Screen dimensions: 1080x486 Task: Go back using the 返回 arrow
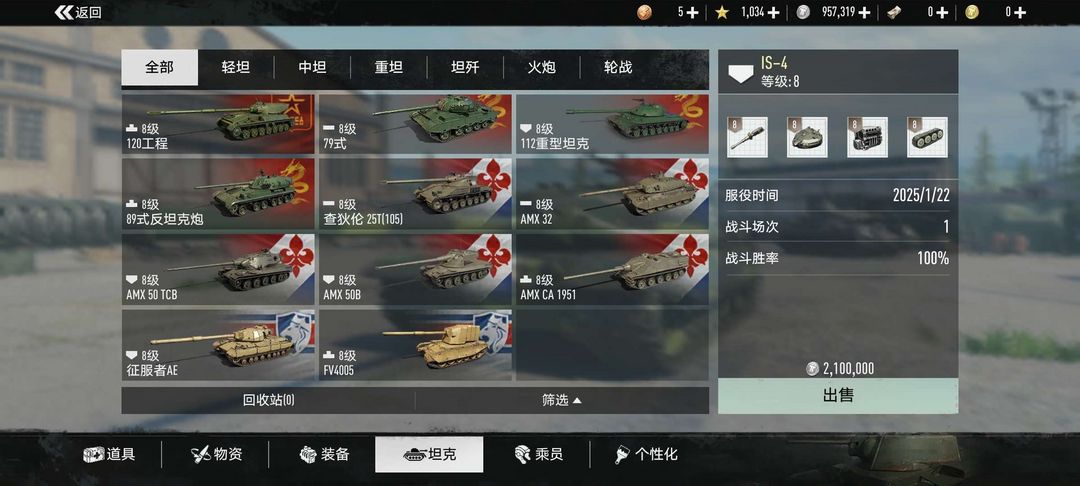coord(78,12)
